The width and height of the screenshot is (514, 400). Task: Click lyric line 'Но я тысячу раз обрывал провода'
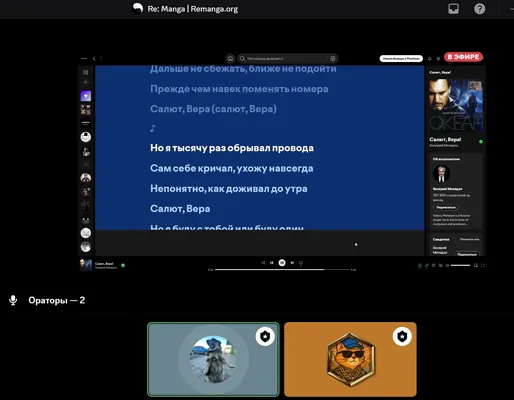232,148
